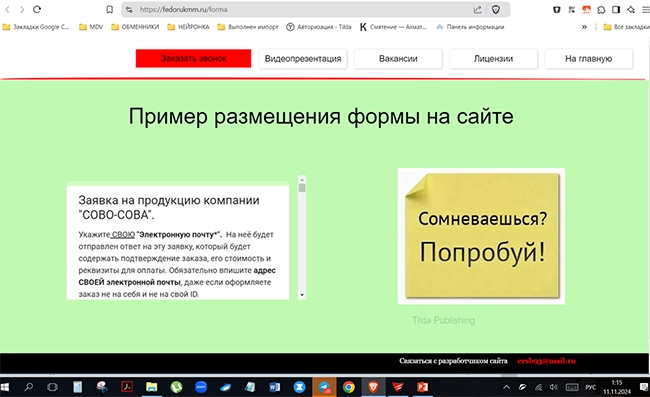650x397 pixels.
Task: Bookmark this page with the bookmark icon
Action: 109,10
